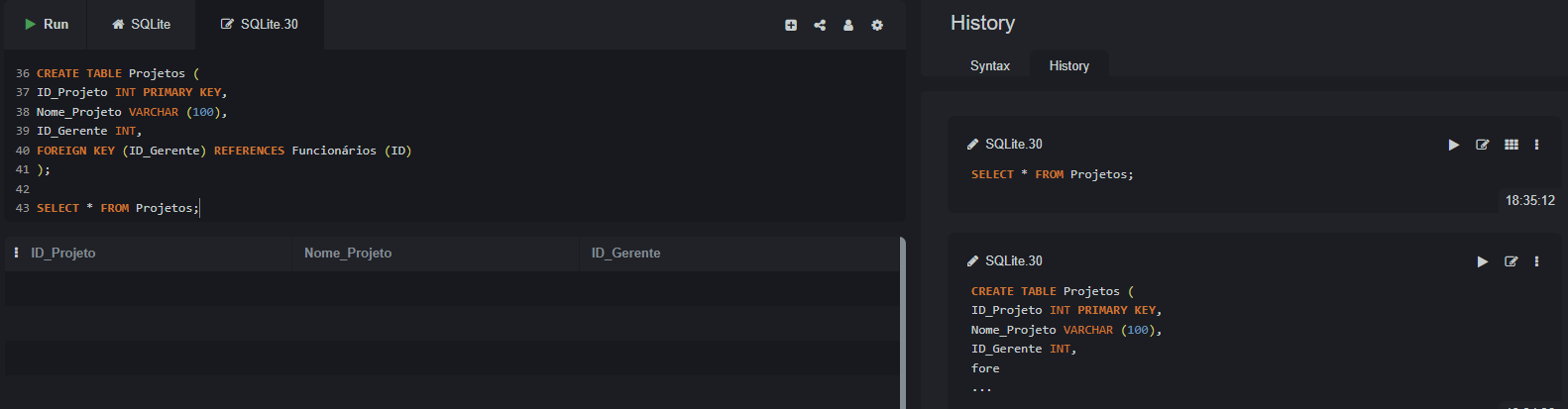Select the SQLite.30 editor tab

click(260, 24)
